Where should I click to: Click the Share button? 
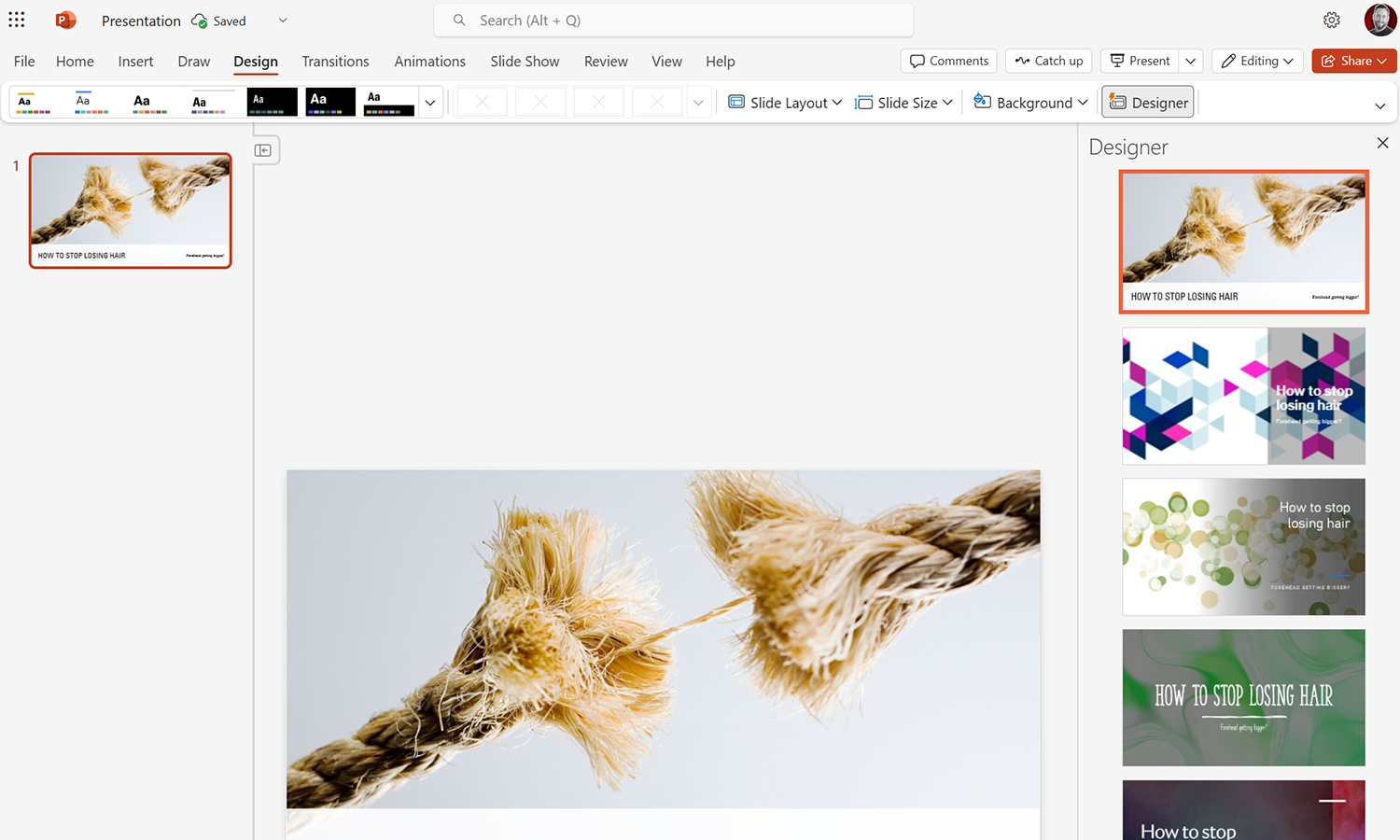(1353, 61)
